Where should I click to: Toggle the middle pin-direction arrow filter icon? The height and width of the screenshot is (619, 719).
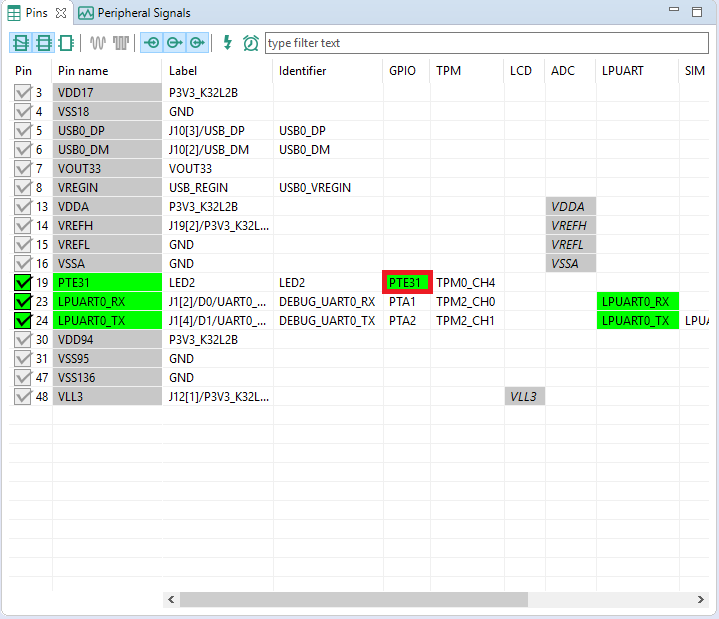click(174, 43)
